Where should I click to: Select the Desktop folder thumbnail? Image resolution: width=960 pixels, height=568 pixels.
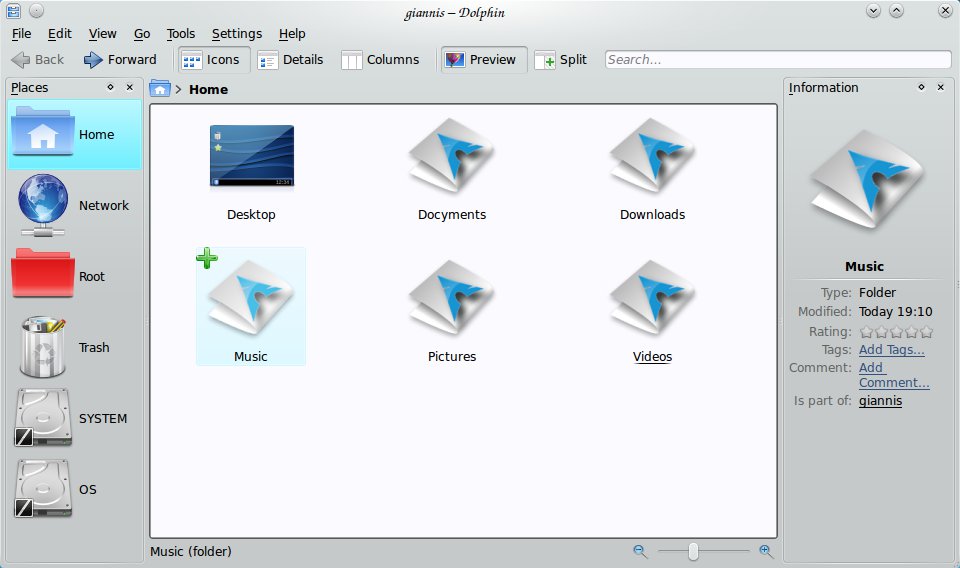point(252,157)
